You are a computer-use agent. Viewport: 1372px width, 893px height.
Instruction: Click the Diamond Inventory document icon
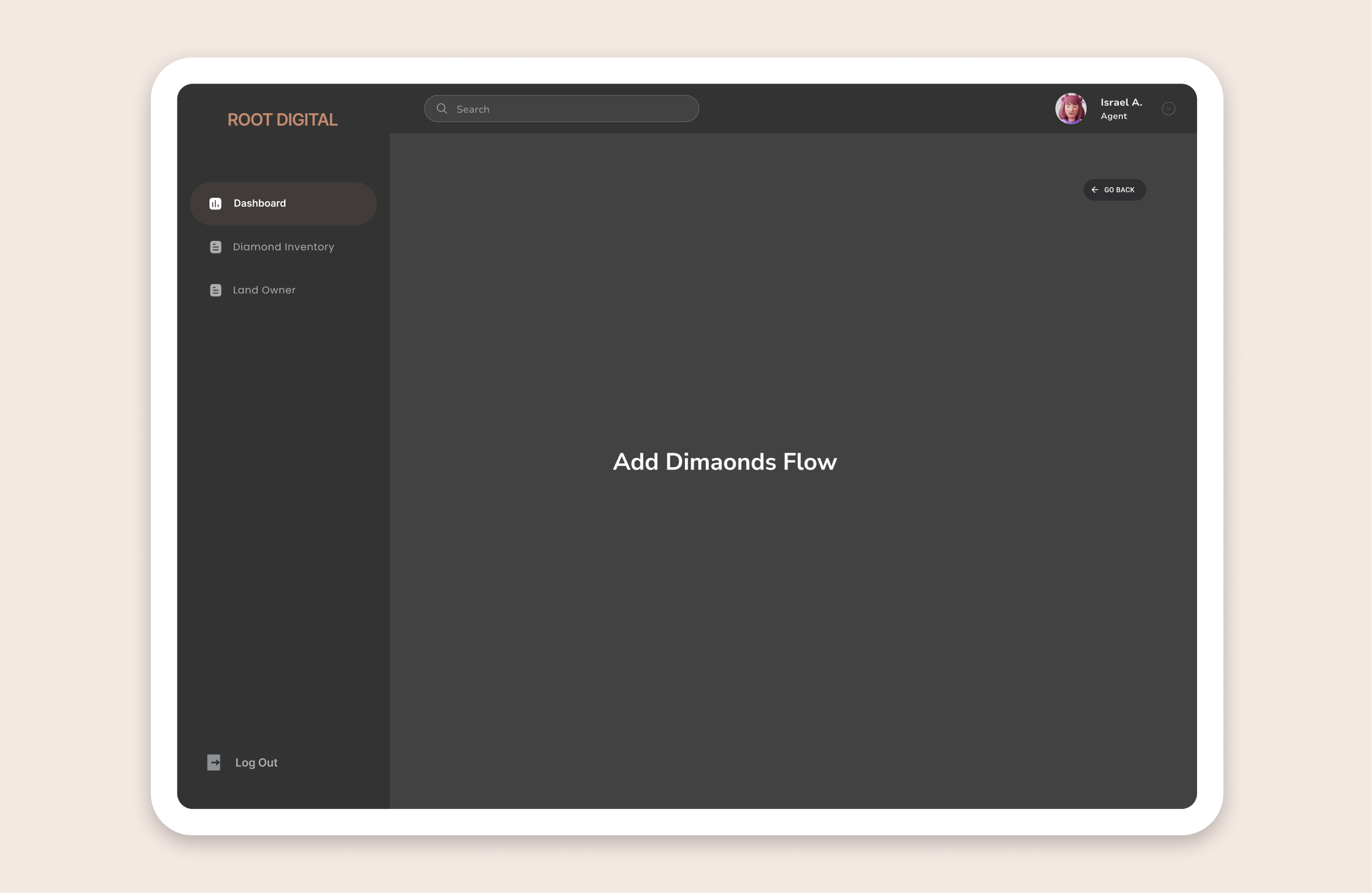215,247
